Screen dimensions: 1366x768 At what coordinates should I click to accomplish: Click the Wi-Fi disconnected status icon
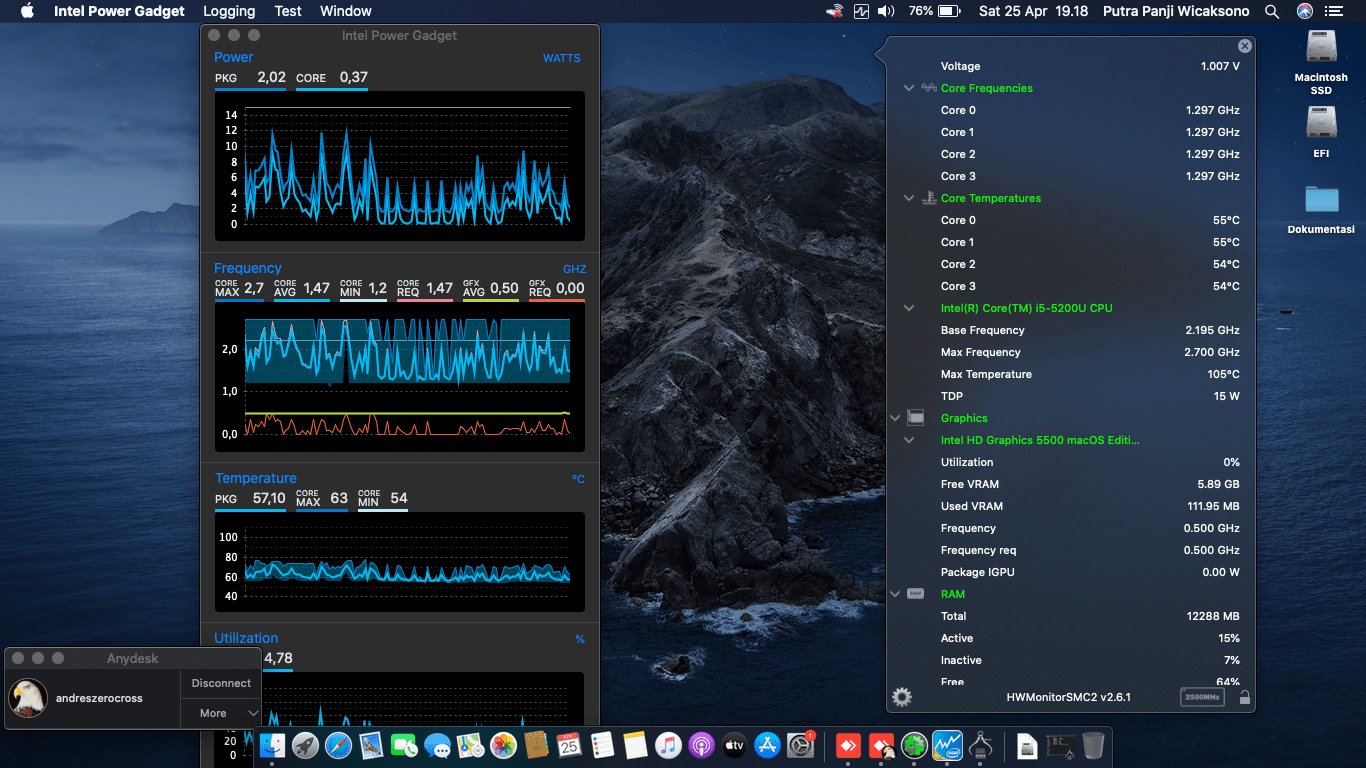click(834, 11)
